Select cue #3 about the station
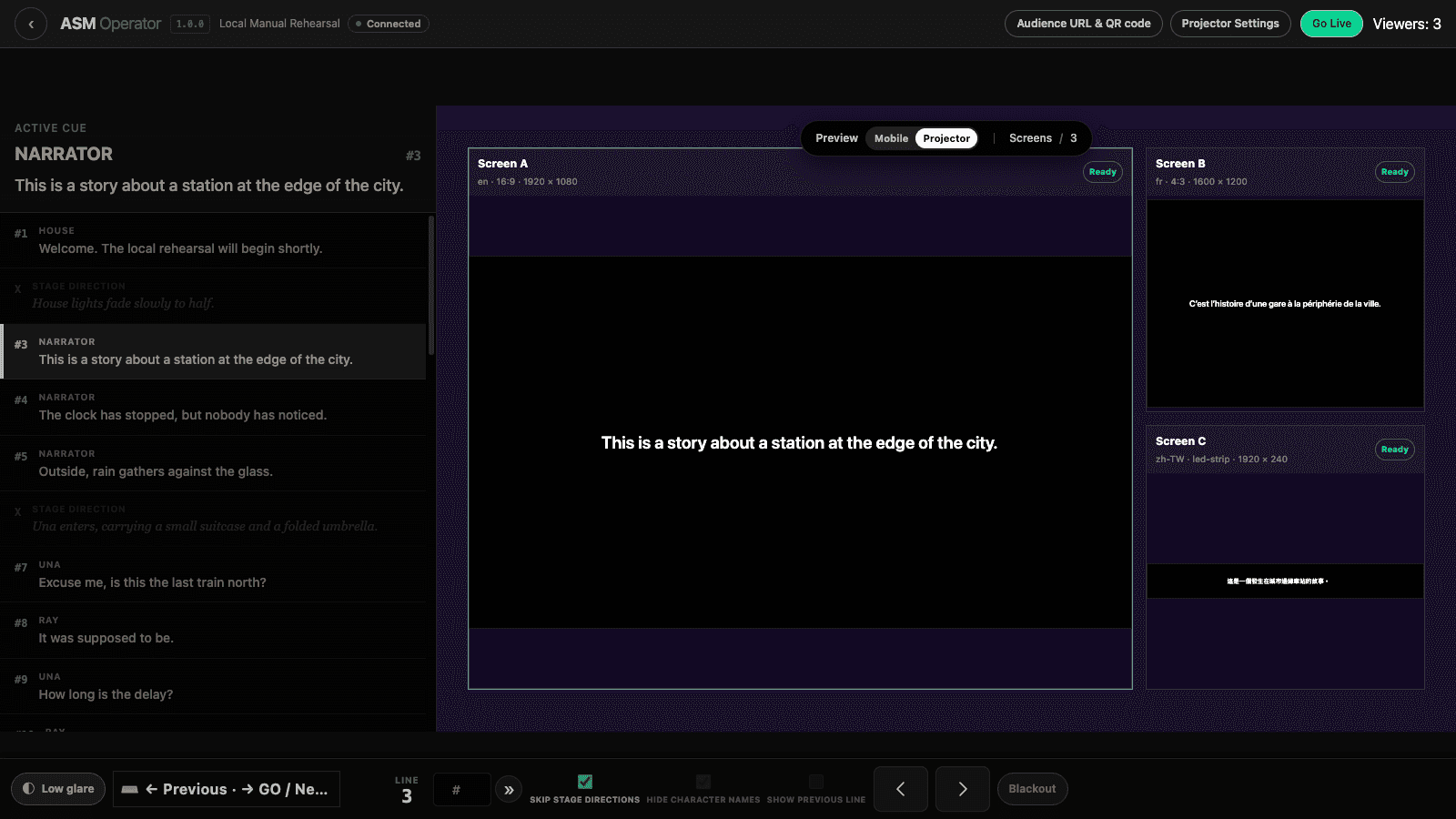Viewport: 1456px width, 819px height. [x=213, y=351]
